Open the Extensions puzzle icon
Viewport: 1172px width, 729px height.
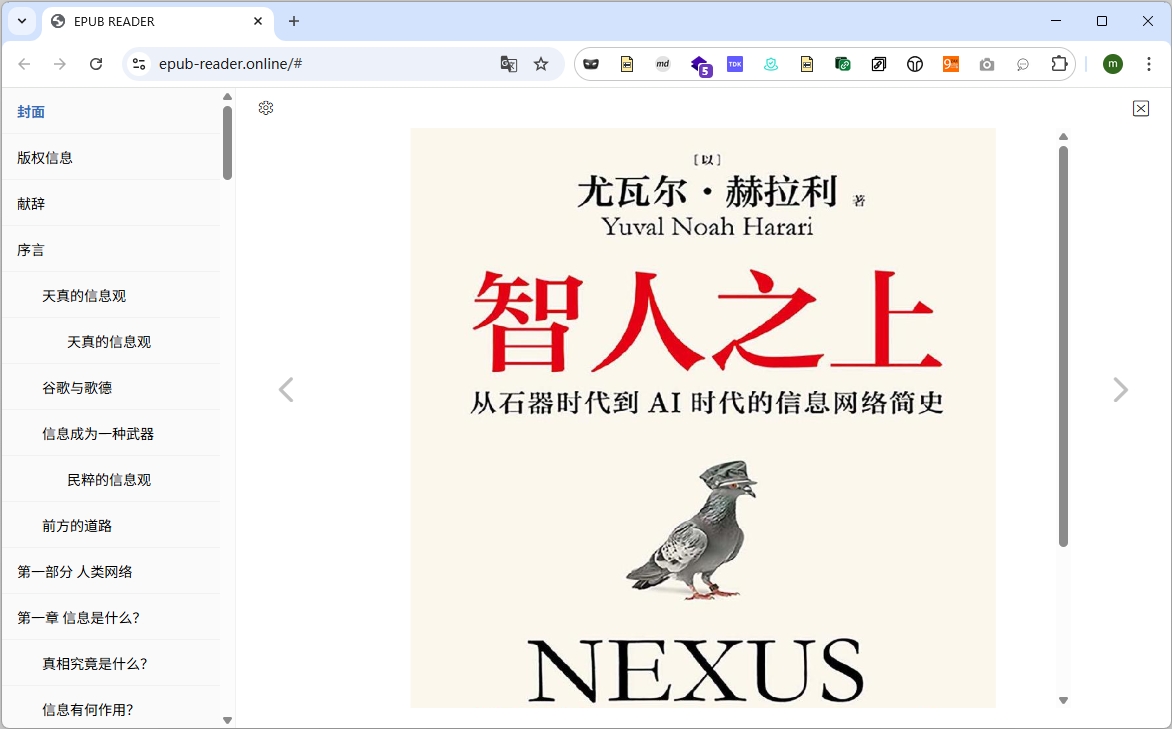coord(1058,64)
